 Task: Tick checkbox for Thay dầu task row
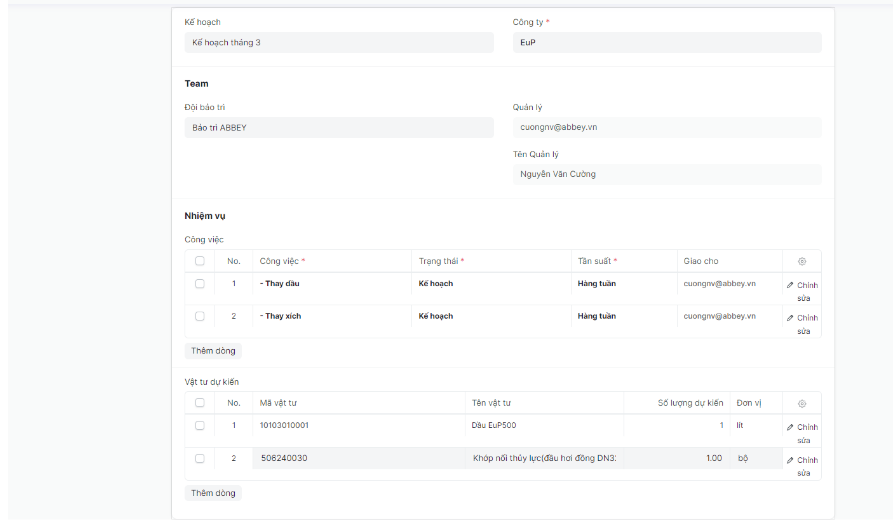[200, 284]
